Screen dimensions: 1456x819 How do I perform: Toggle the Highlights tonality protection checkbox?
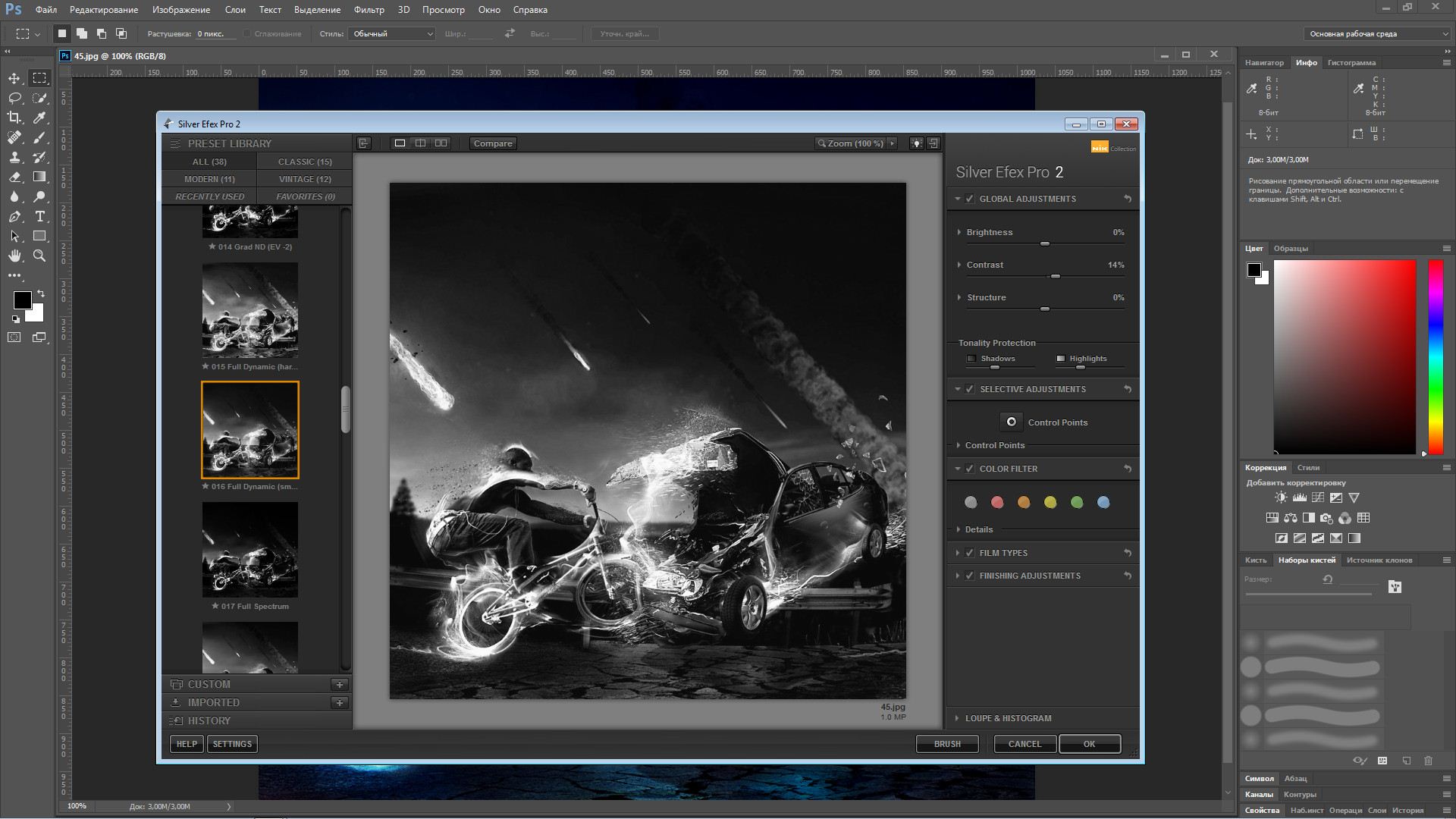click(1062, 358)
